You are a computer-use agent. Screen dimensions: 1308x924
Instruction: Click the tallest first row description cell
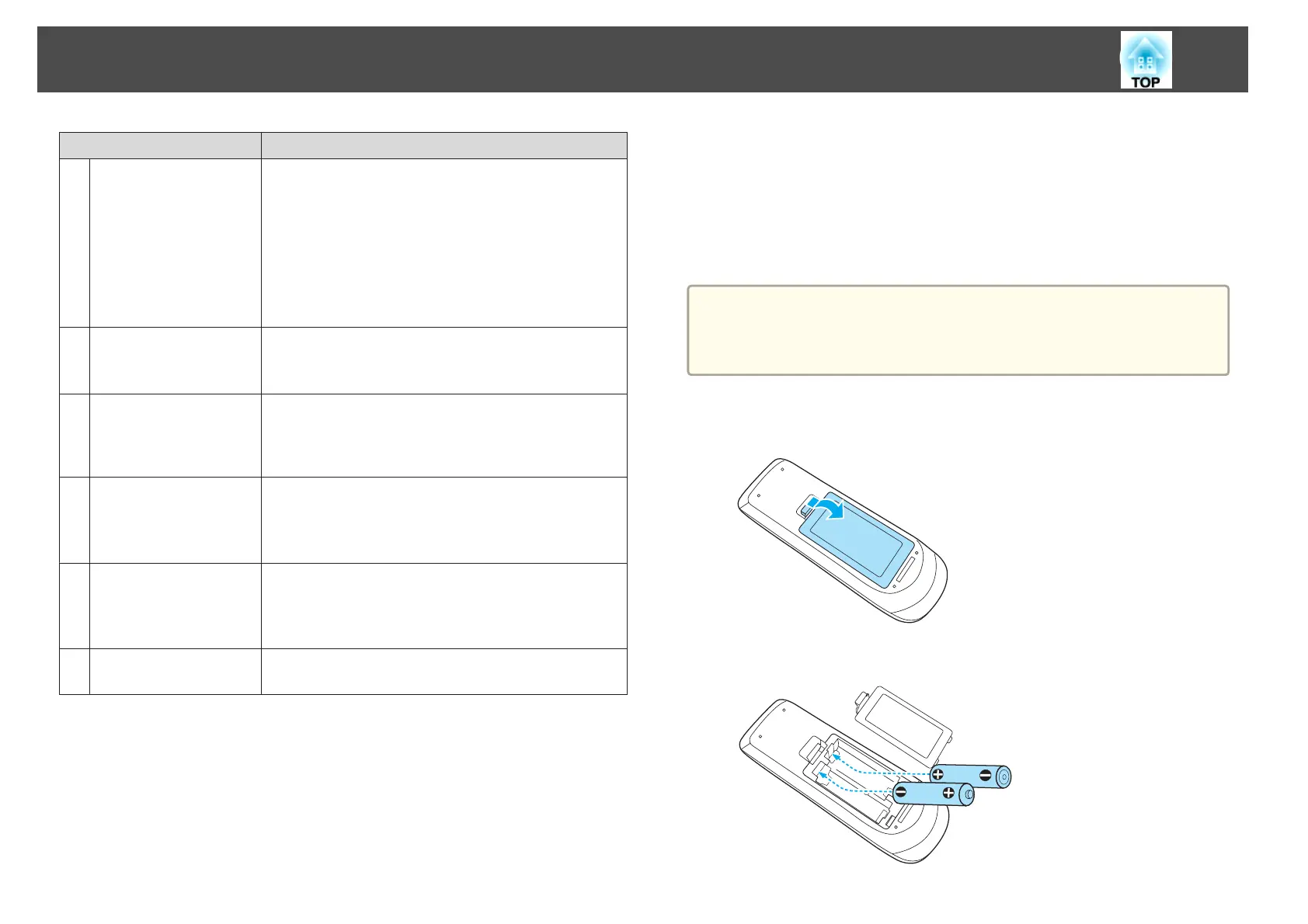pos(444,242)
